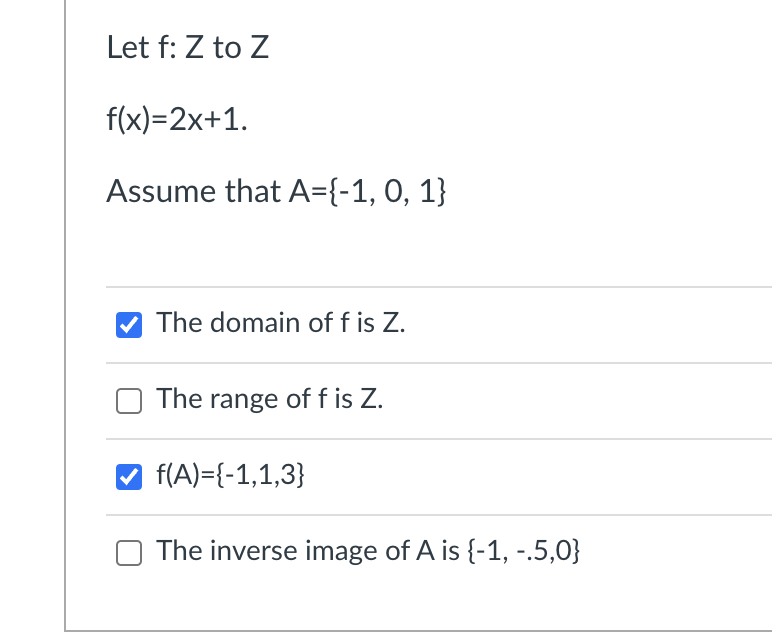Select the answer label "f(A)={-1,1,3}"
772x644 pixels.
coord(230,475)
